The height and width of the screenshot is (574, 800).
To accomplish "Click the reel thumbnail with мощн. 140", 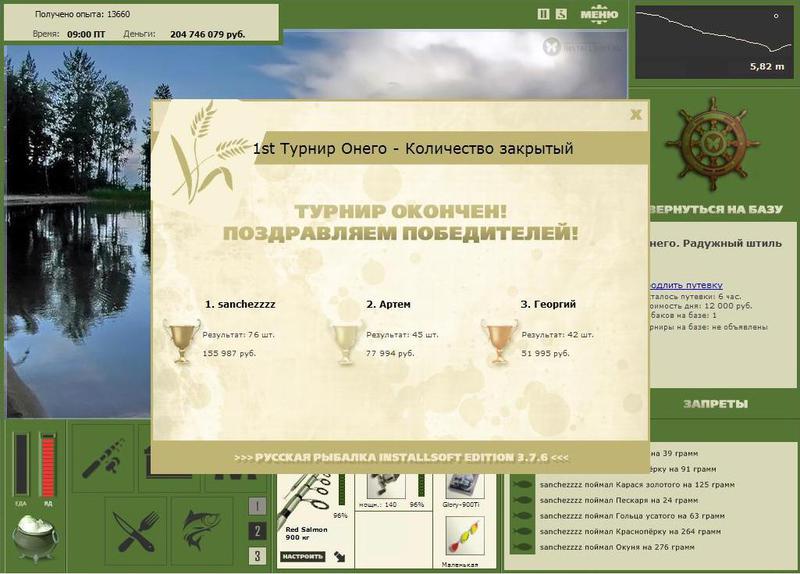I will click(x=386, y=486).
